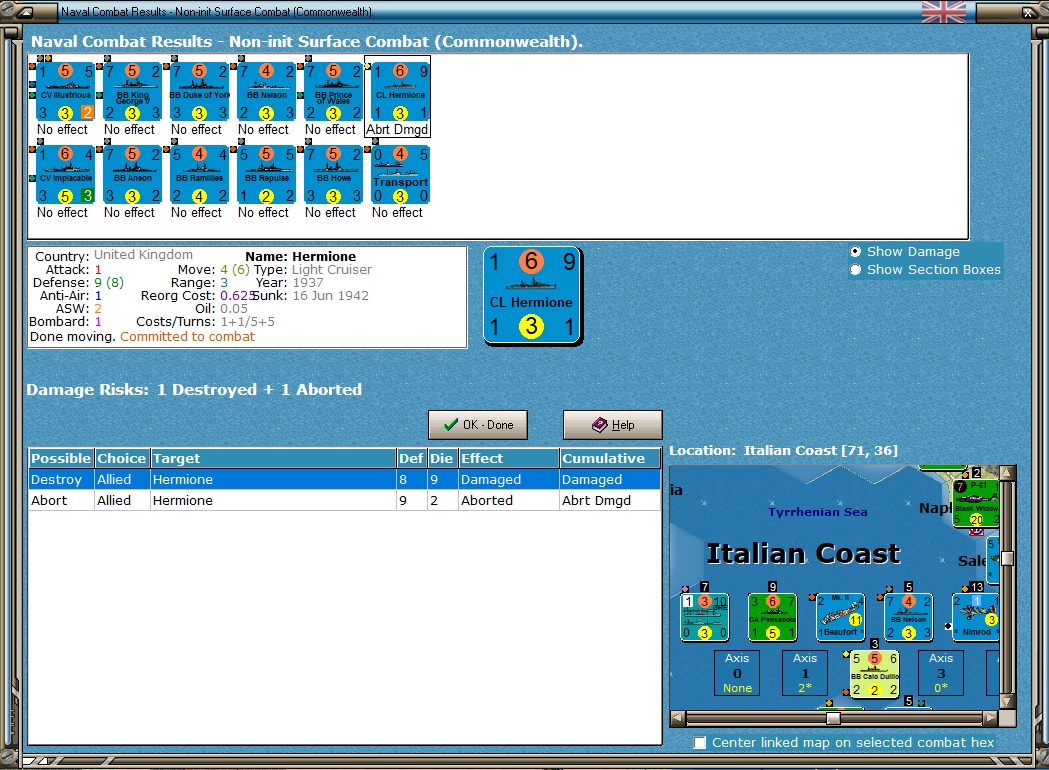
Task: Select the Destroy row for Hermione
Action: 345,479
